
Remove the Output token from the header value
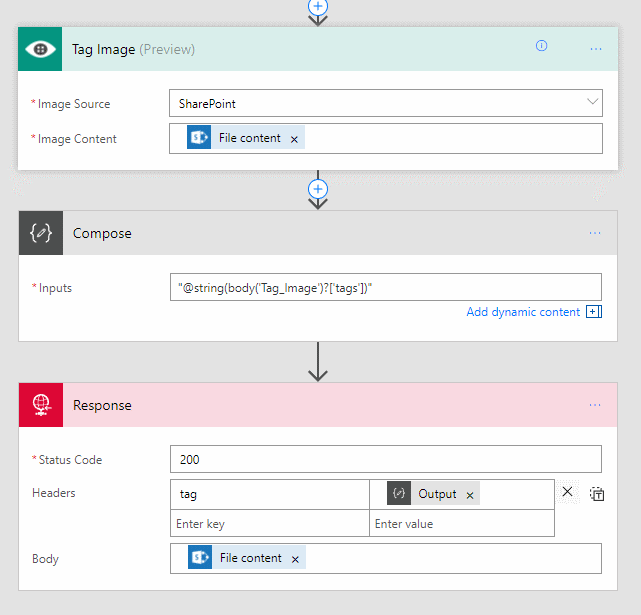471,494
